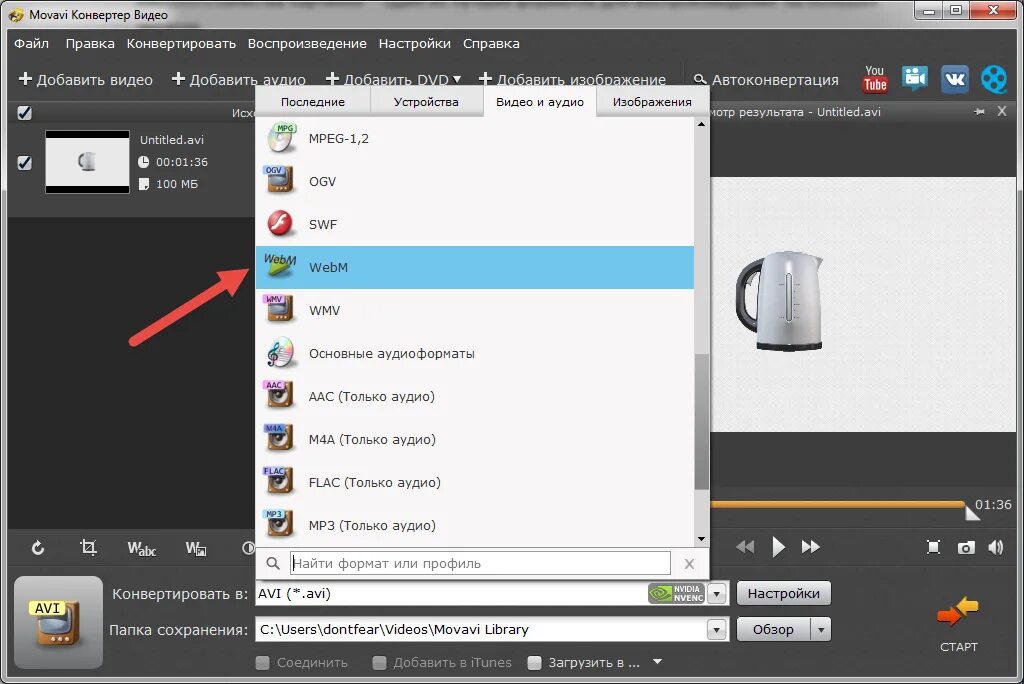1024x684 pixels.
Task: Switch to the Изображения tab
Action: click(x=652, y=102)
